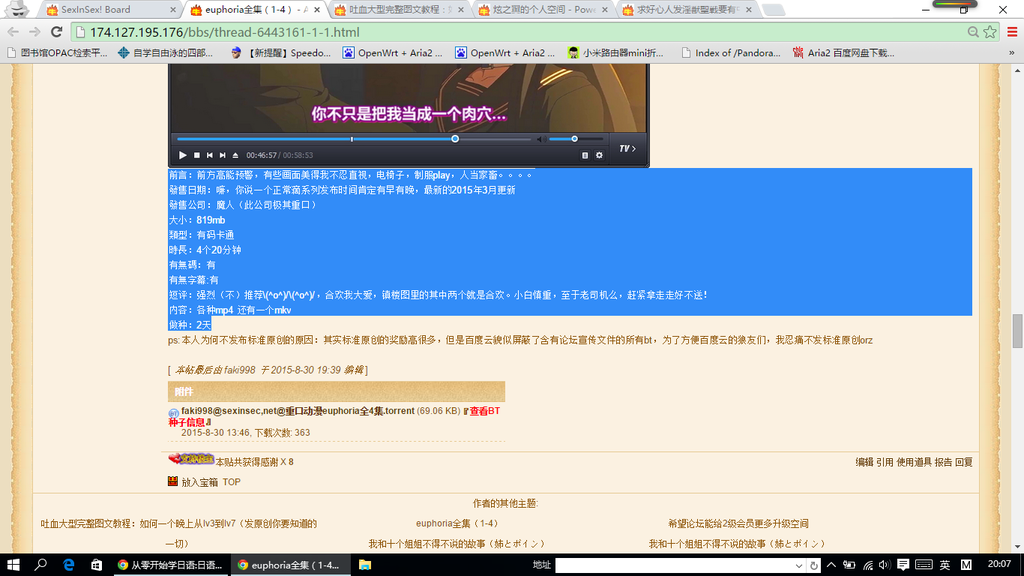The image size is (1024, 576).
Task: Open the battery status tray icon
Action: pos(849,565)
